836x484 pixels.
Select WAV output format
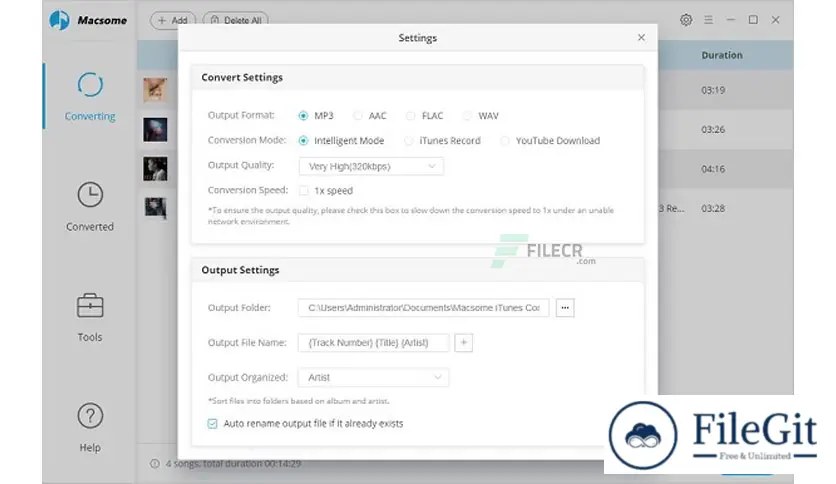(467, 116)
